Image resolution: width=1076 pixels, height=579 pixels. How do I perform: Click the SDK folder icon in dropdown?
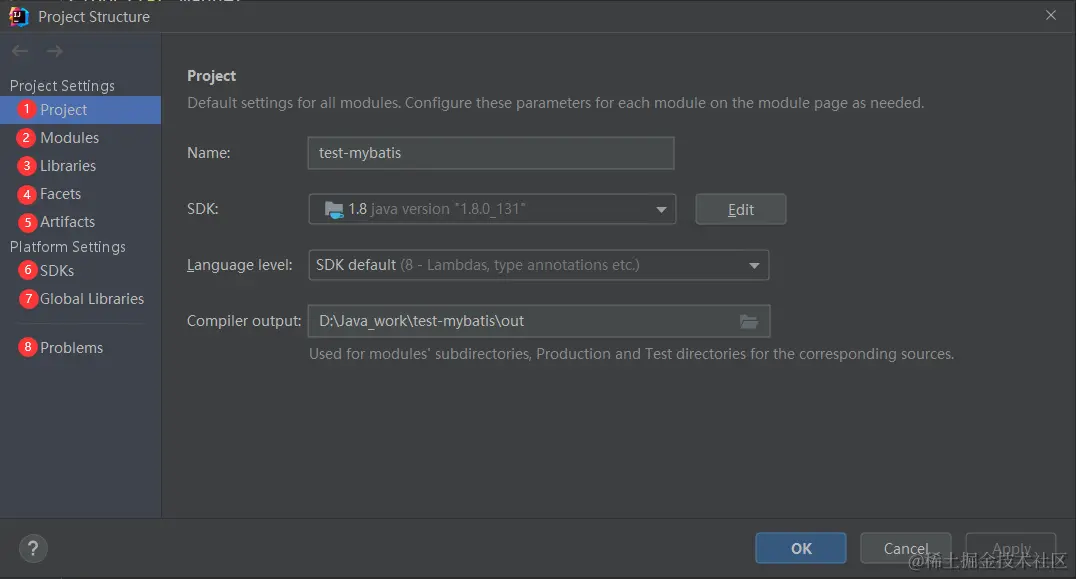coord(334,209)
